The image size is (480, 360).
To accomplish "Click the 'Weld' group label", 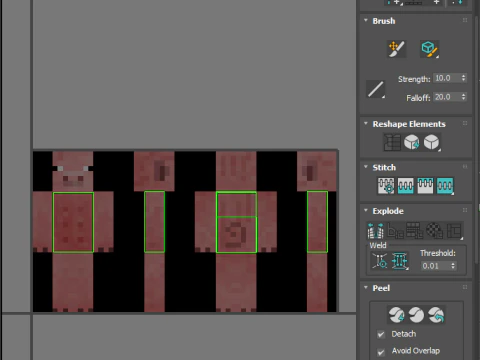I will [378, 245].
